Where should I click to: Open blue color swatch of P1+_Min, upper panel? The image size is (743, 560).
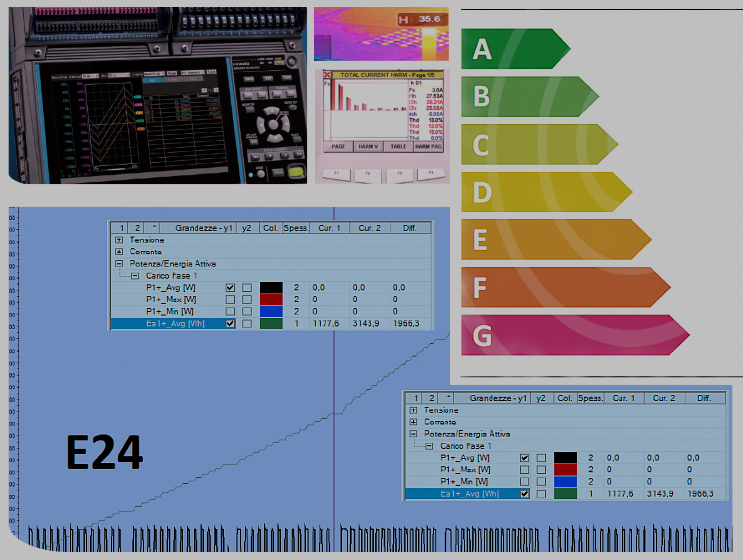[271, 312]
